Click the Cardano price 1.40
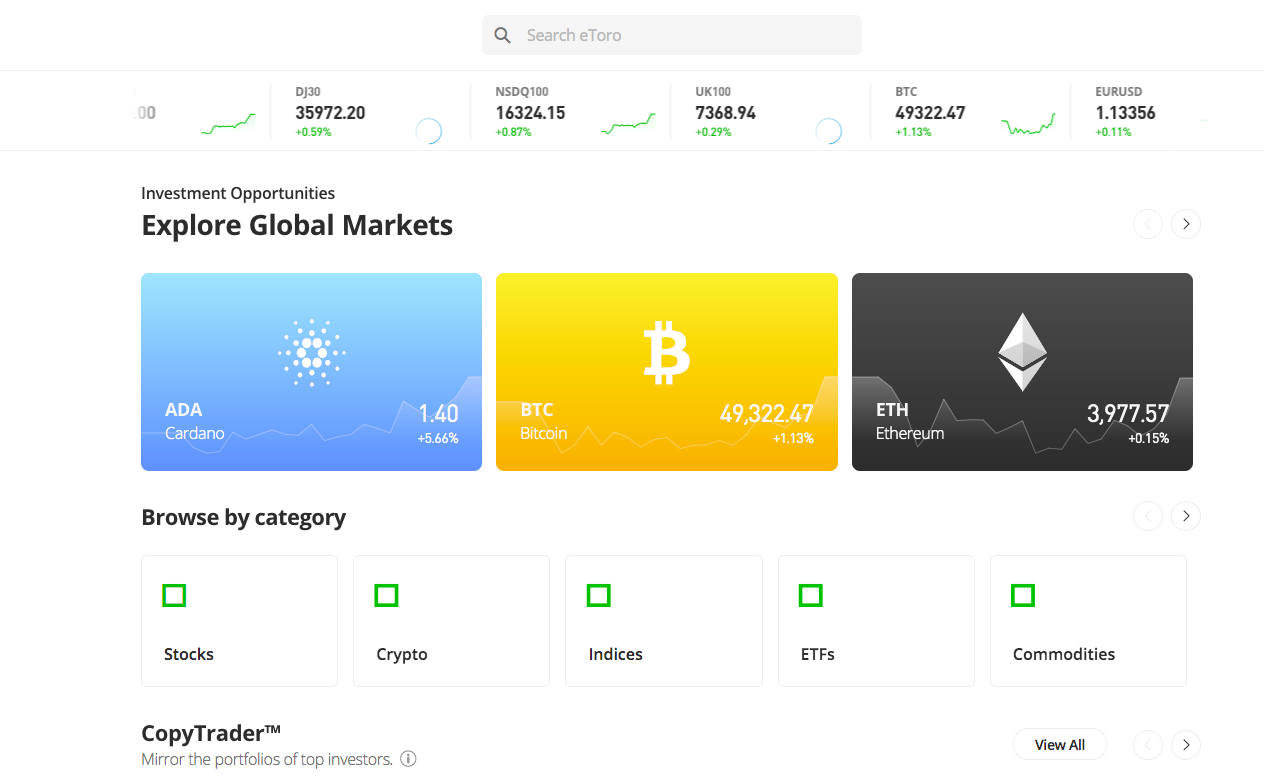 click(x=438, y=413)
